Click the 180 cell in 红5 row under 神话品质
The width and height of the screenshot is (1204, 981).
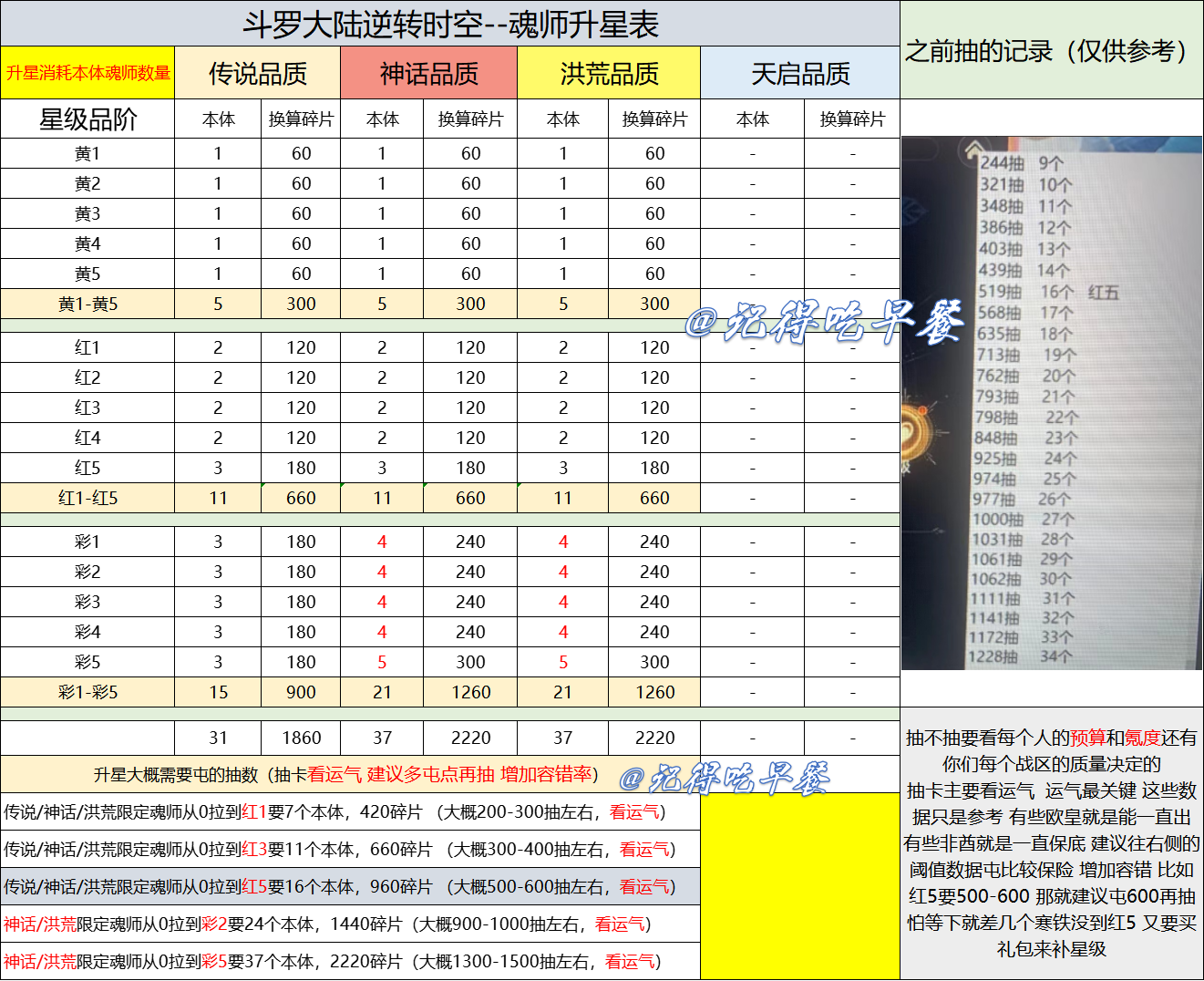coord(470,468)
